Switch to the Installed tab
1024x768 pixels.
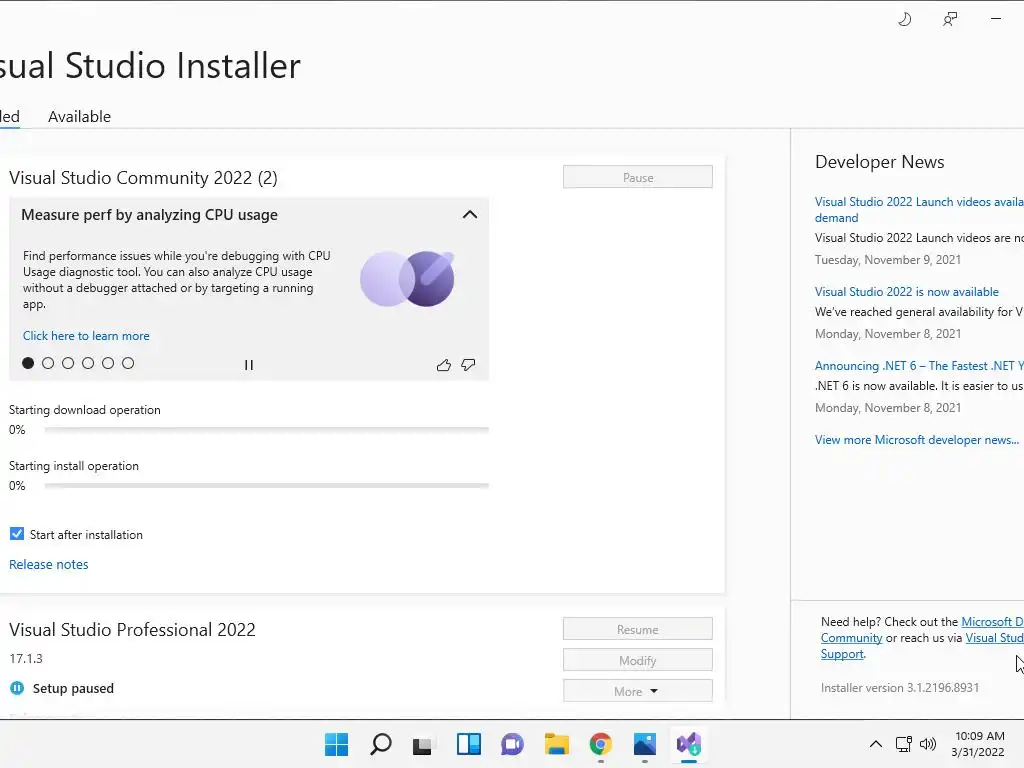tap(10, 116)
